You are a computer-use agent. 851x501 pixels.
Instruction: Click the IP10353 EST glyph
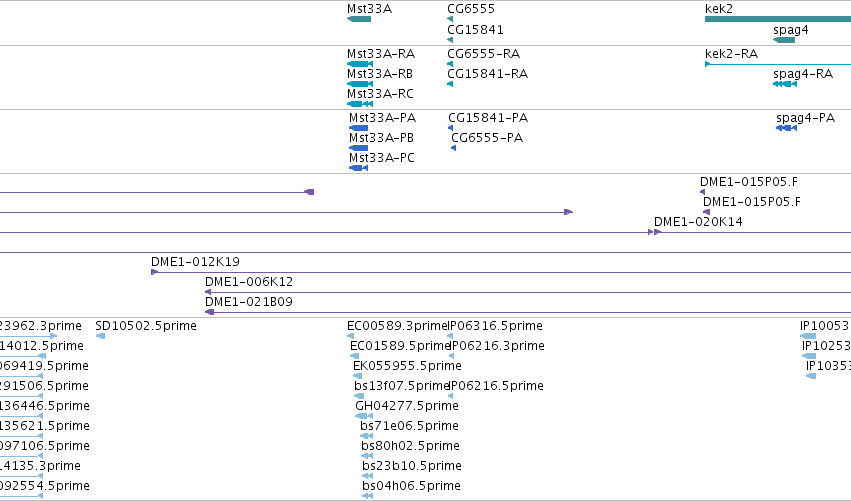click(811, 377)
